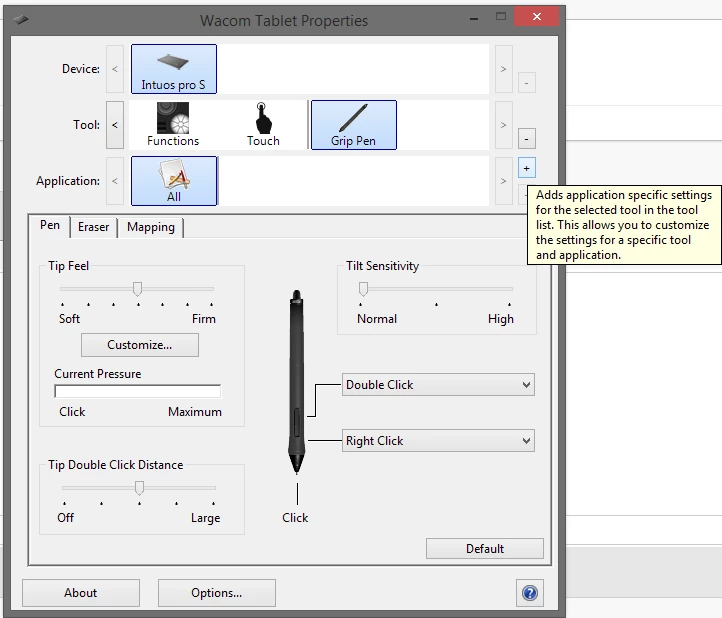This screenshot has height=618, width=722.
Task: Switch to the Eraser tab
Action: [93, 227]
